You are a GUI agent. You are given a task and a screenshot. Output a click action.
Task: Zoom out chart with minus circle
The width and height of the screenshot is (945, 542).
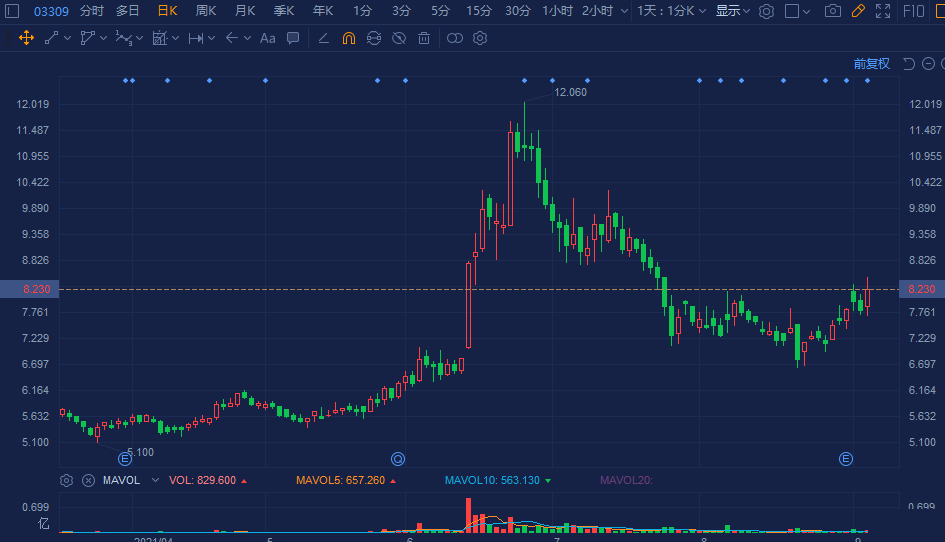point(929,64)
